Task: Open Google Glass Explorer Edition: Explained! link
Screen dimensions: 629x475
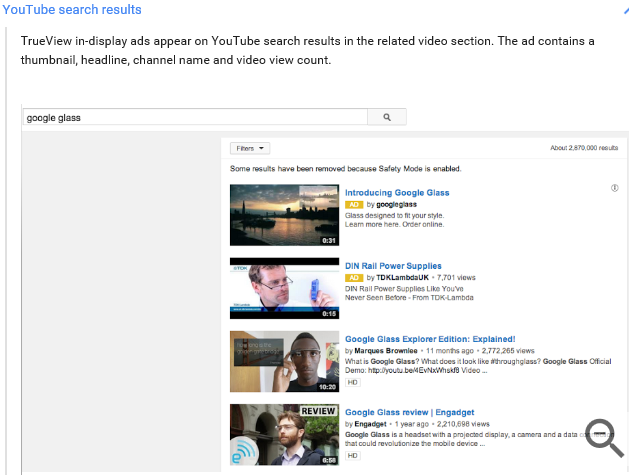Action: pos(430,339)
